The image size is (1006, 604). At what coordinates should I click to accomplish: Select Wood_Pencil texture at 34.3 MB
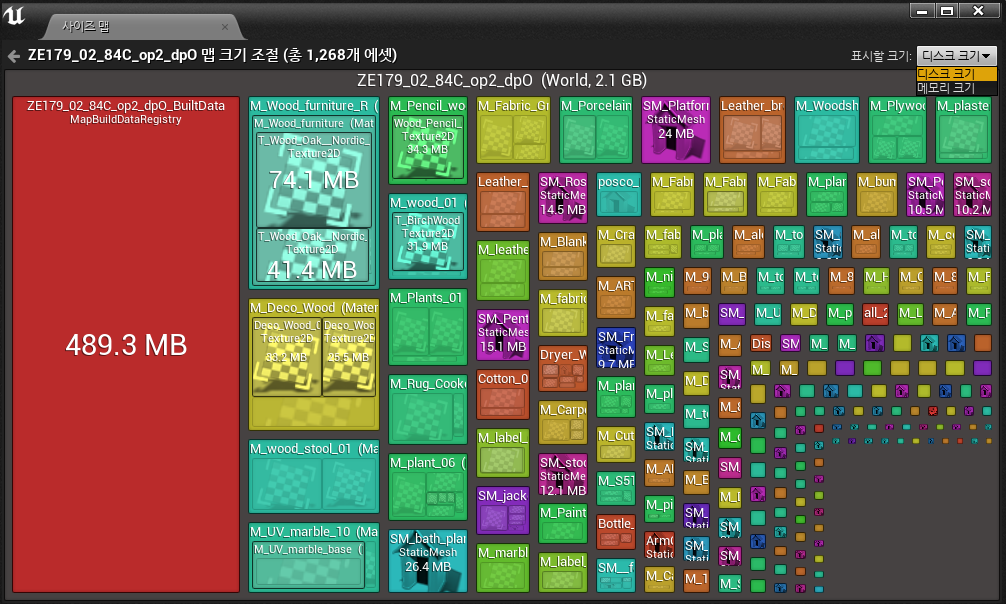coord(428,148)
